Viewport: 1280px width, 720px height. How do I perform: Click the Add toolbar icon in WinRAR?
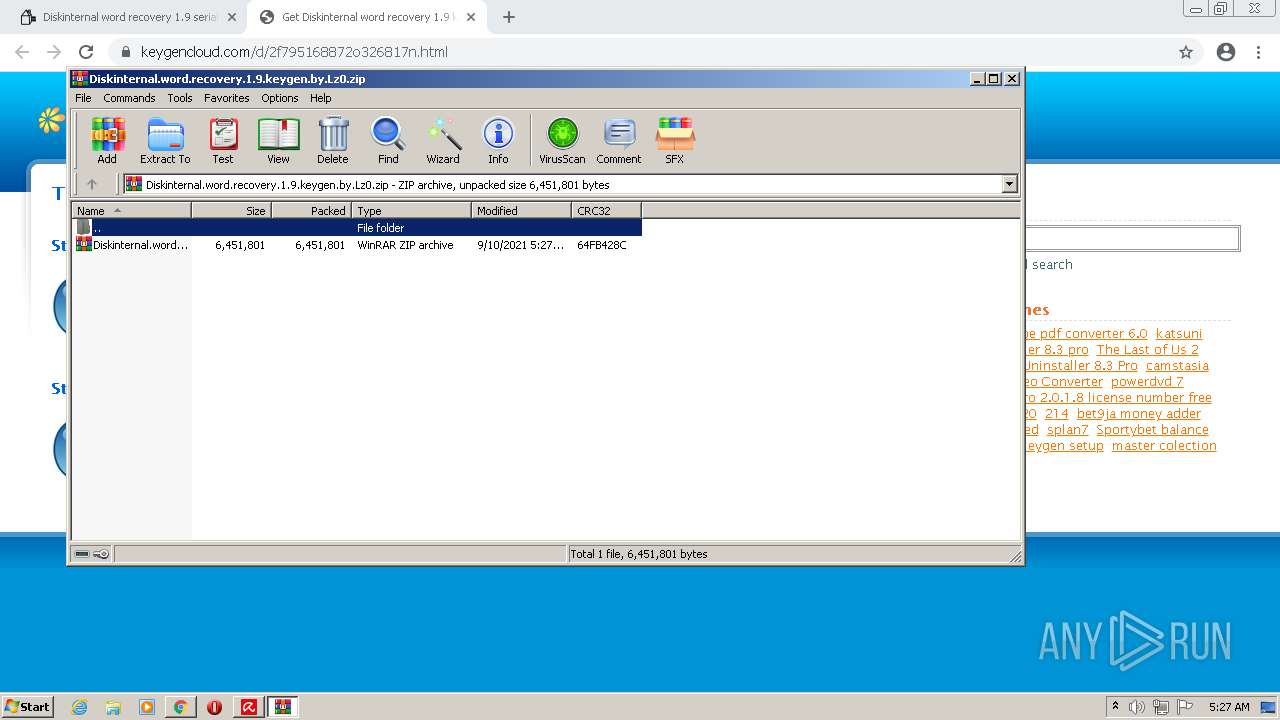[x=107, y=140]
